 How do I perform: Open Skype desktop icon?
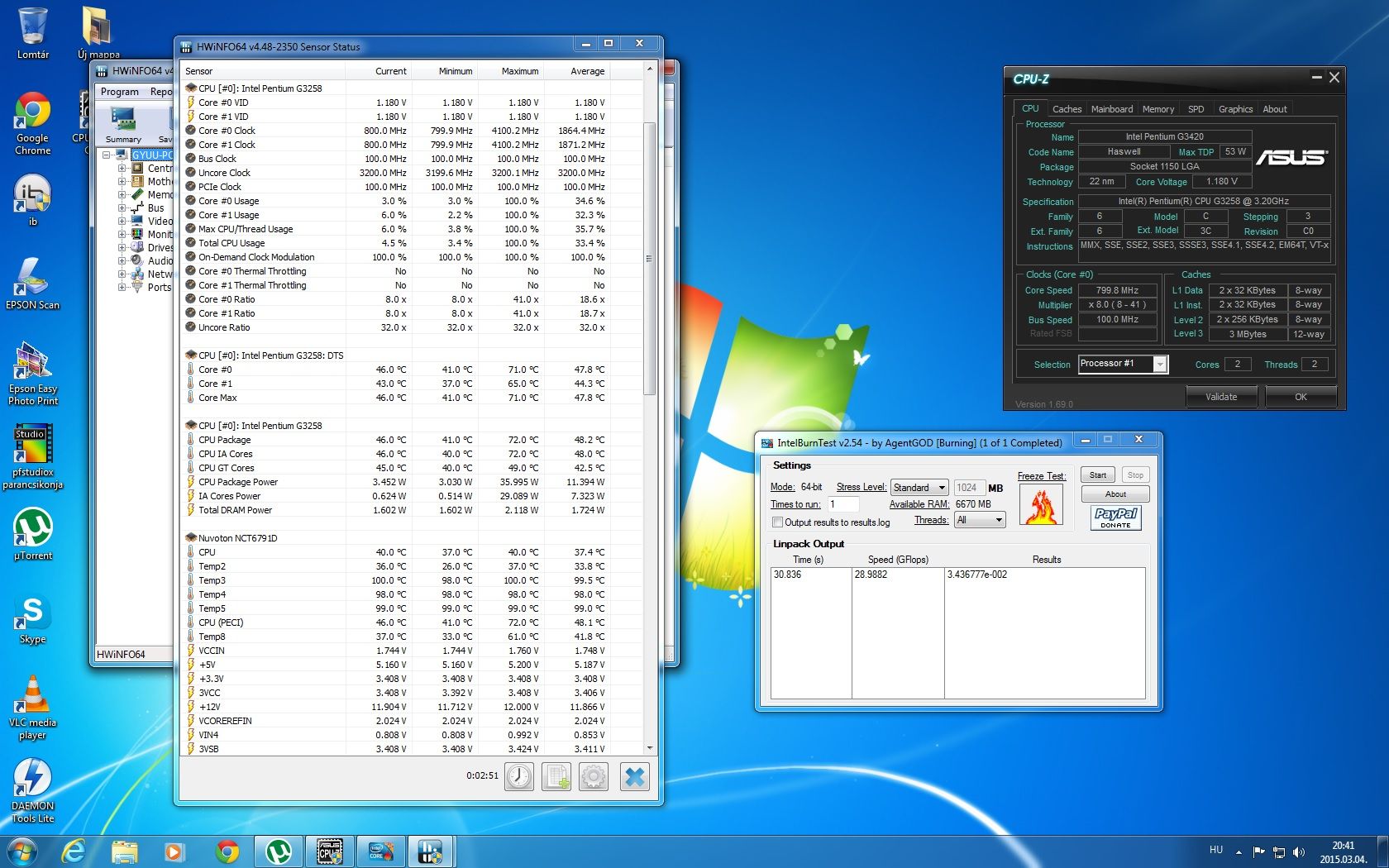33,620
